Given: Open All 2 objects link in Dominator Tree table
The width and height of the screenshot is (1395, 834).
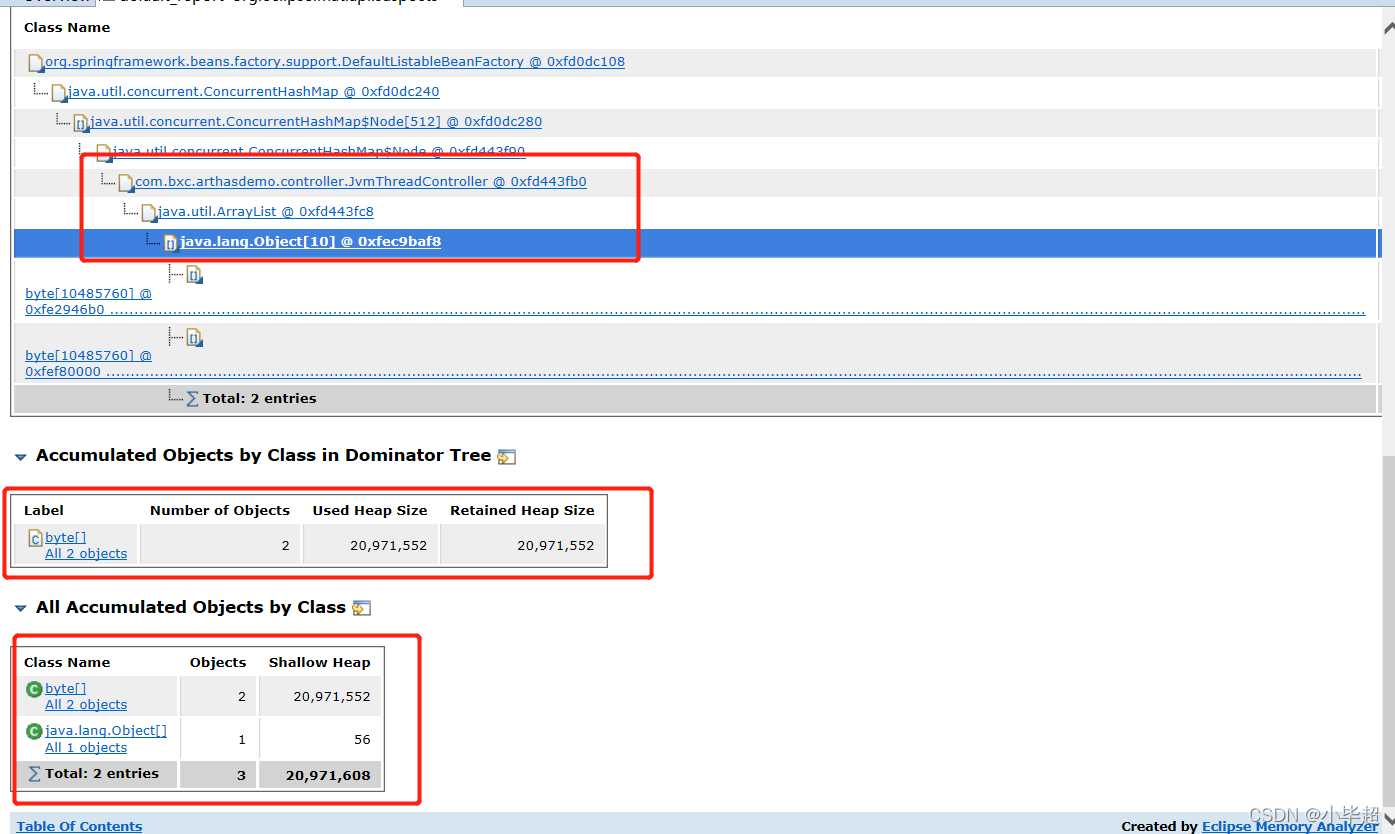Looking at the screenshot, I should [x=86, y=553].
